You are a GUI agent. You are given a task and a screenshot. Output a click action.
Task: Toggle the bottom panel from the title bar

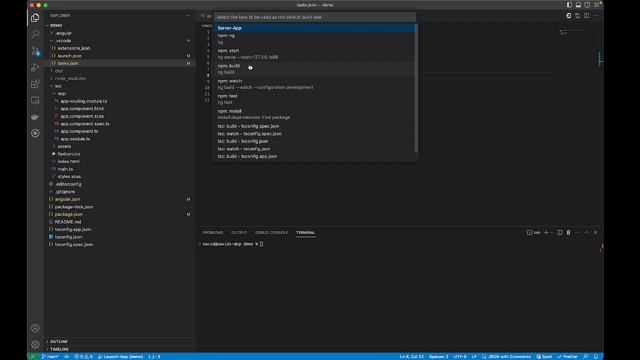[578, 5]
